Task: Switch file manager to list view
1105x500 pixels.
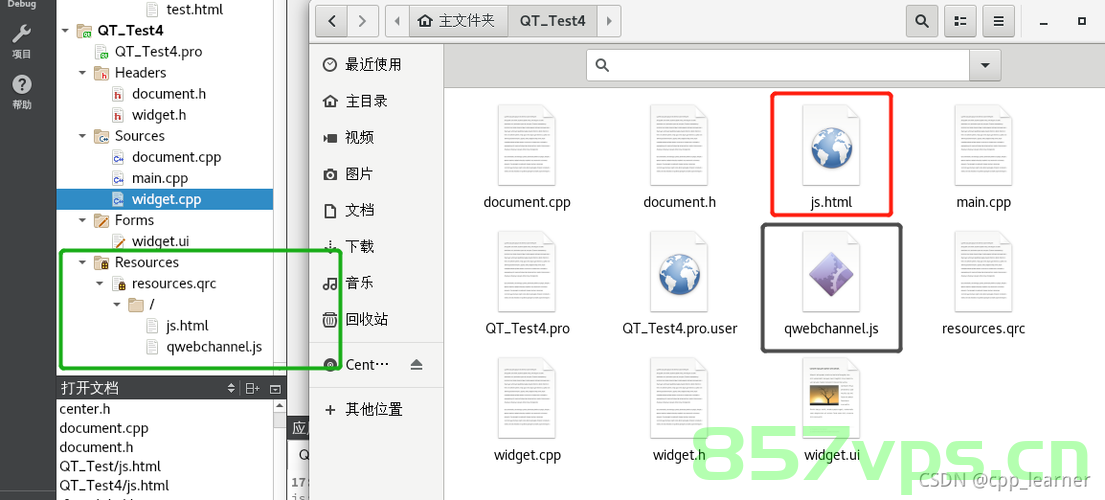Action: [959, 21]
